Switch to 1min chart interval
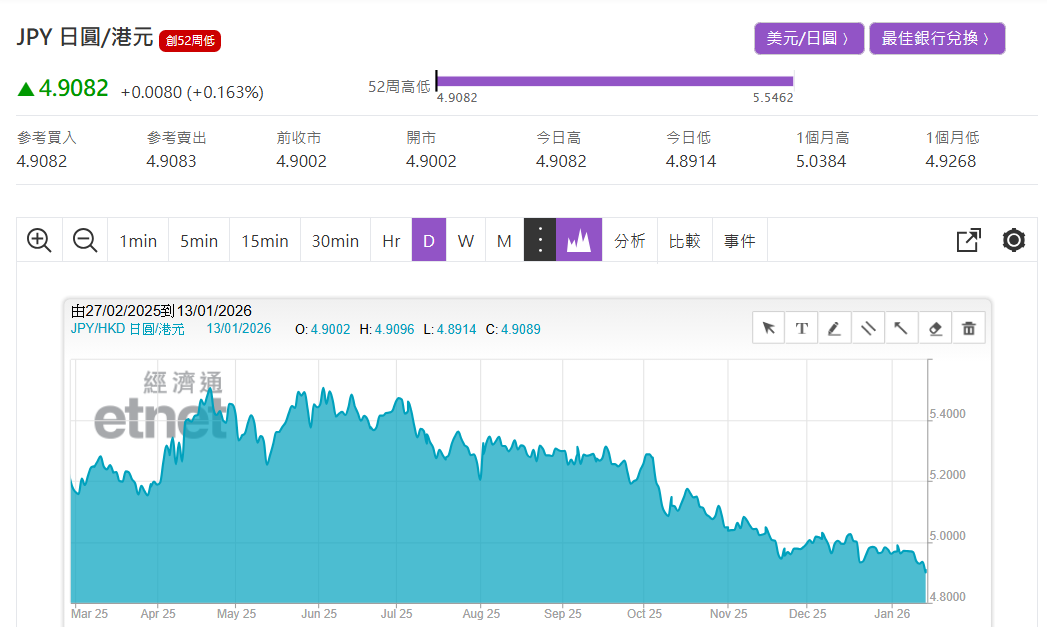The width and height of the screenshot is (1047, 627). [138, 240]
